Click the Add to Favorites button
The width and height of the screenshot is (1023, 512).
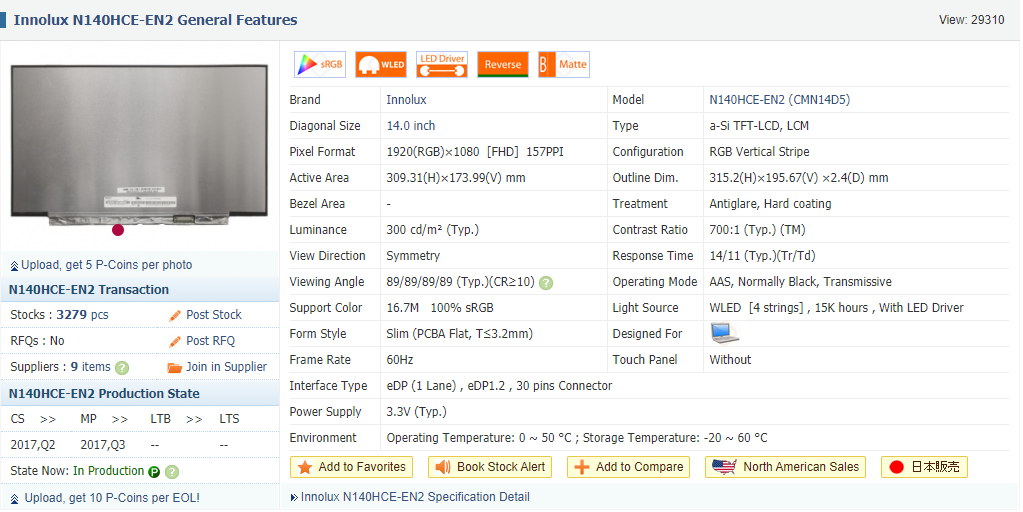pos(352,467)
